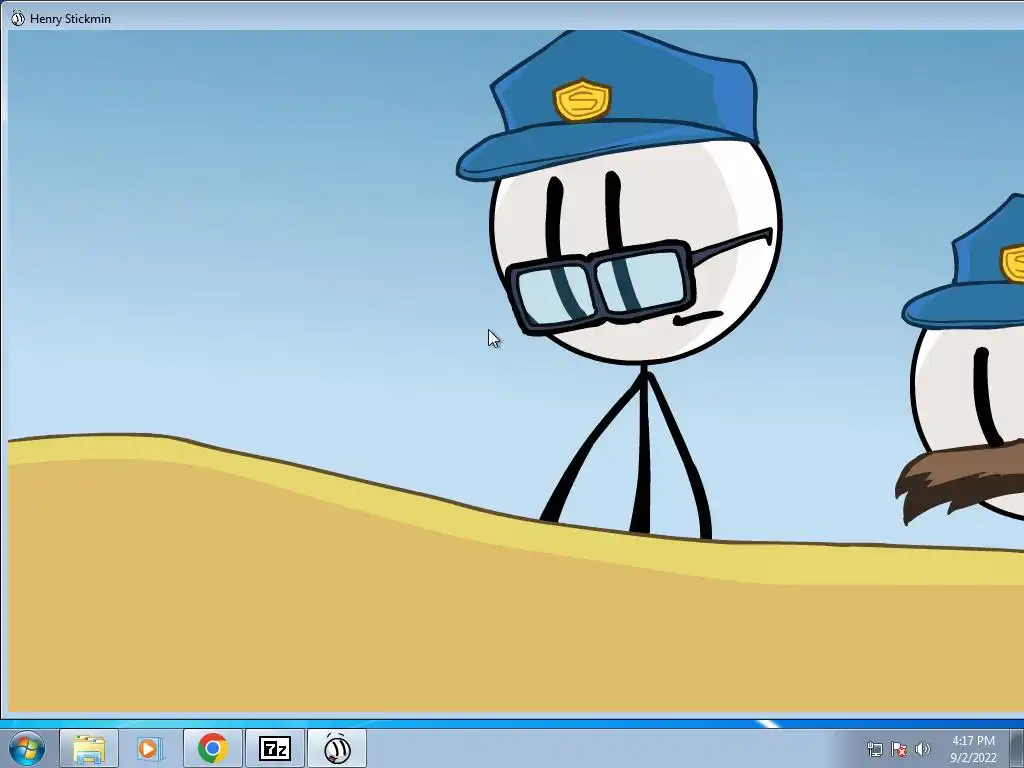This screenshot has width=1024, height=768.
Task: Click the volume speaker tray icon
Action: [923, 748]
